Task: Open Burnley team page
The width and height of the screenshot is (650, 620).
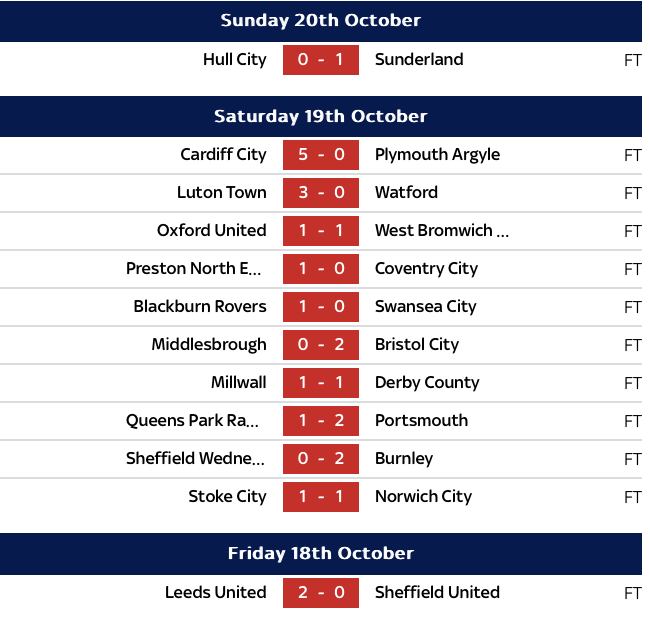Action: click(403, 459)
